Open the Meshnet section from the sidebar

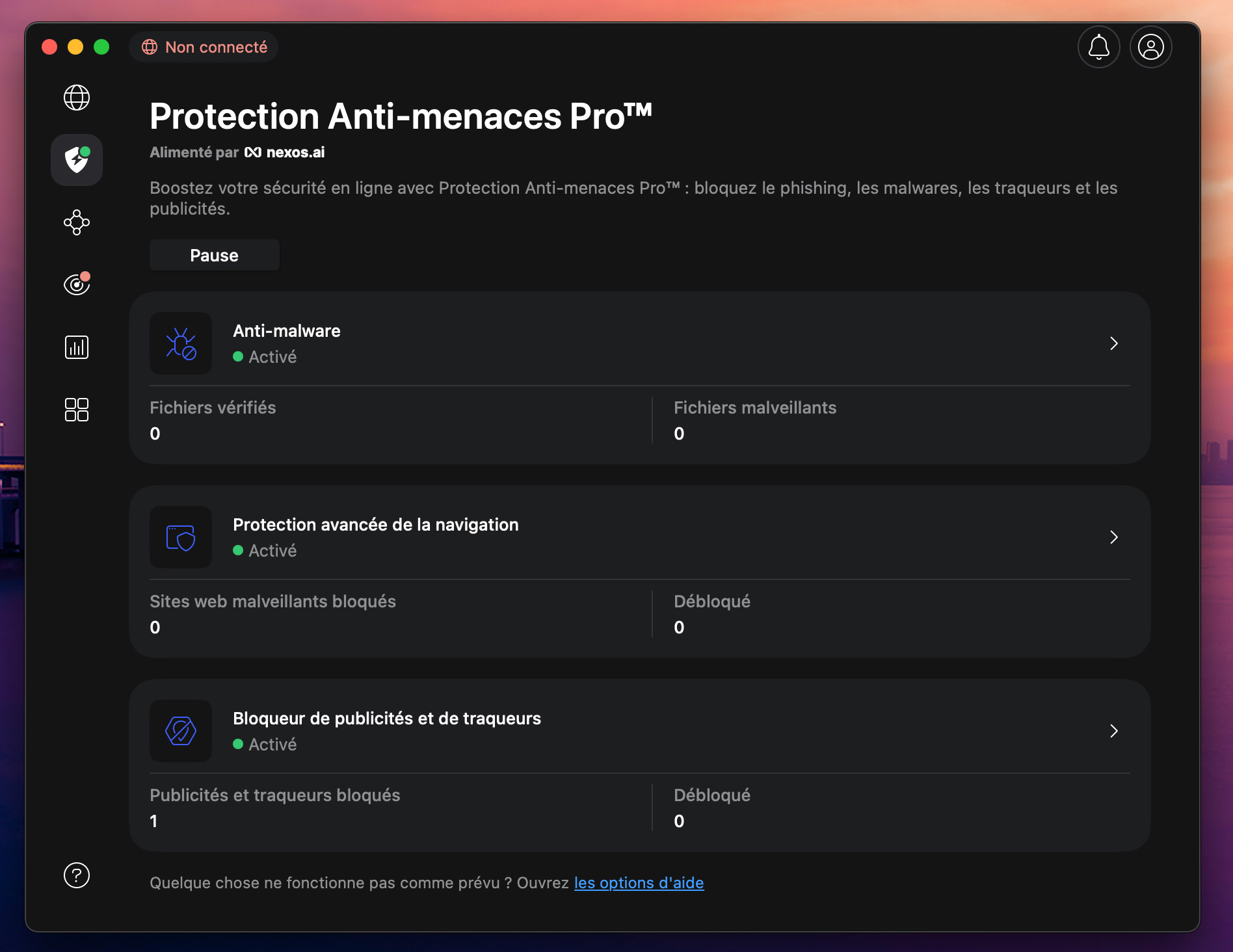coord(76,222)
